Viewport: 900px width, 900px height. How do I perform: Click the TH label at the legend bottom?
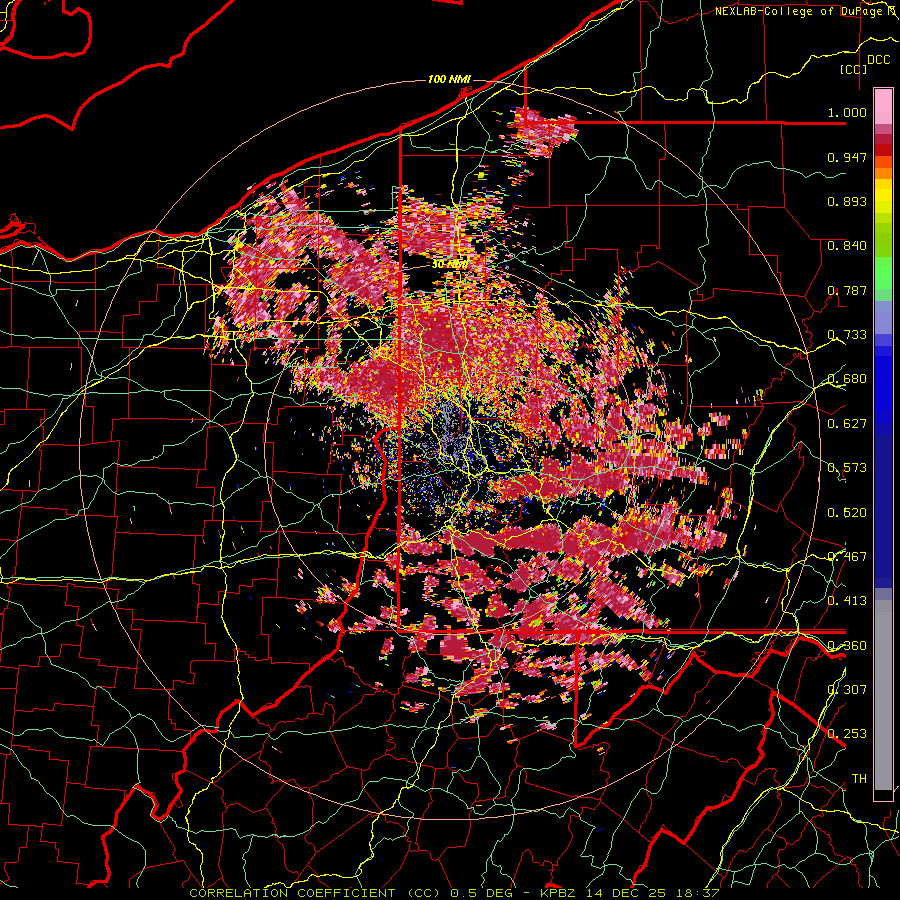click(x=859, y=778)
